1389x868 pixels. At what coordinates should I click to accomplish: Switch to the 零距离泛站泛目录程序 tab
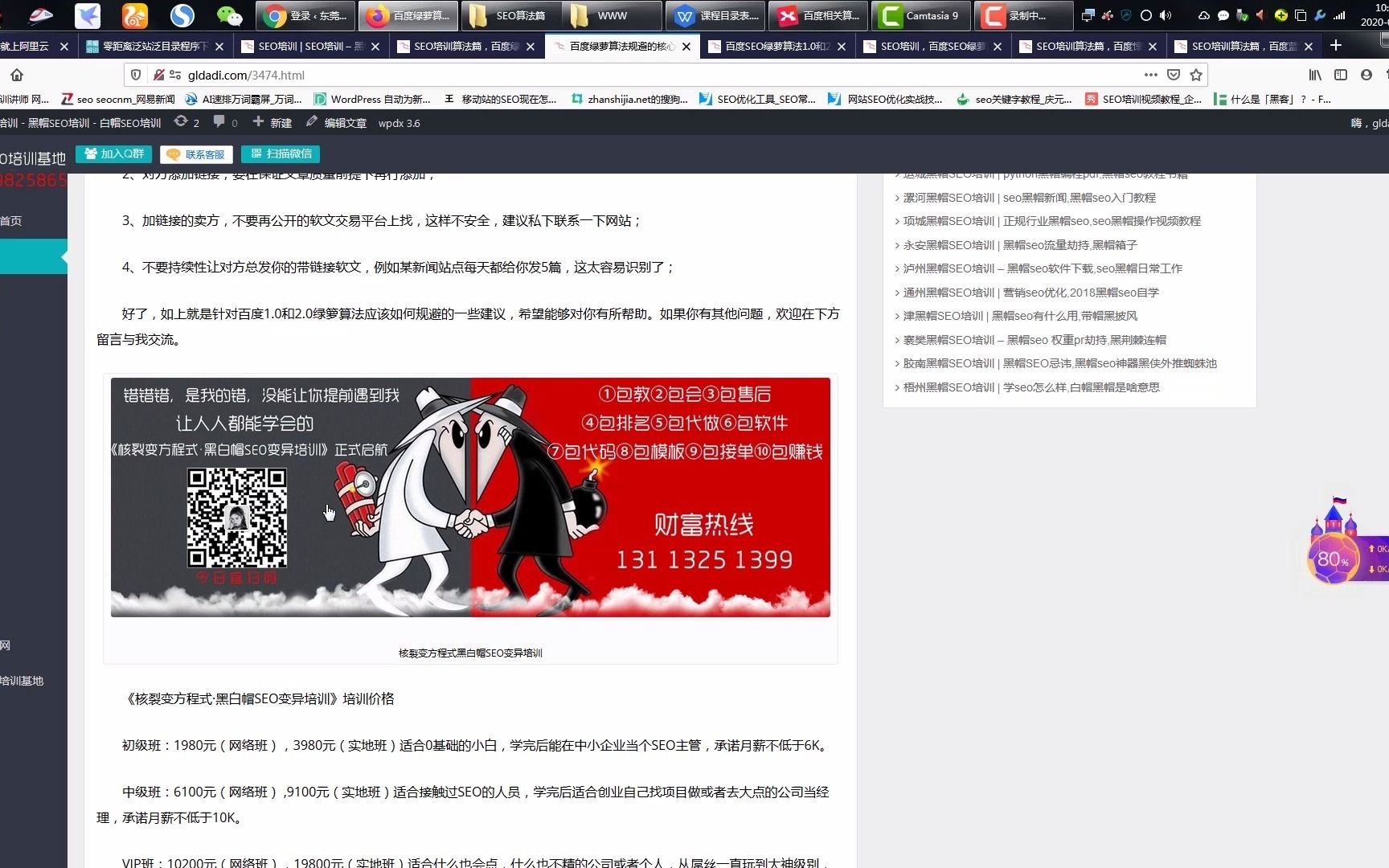(x=155, y=47)
